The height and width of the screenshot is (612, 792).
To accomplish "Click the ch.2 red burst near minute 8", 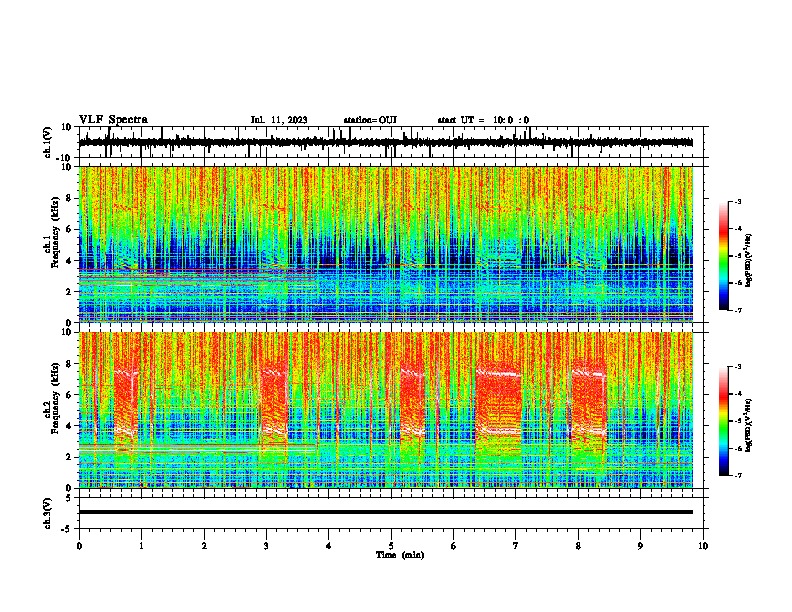I will pyautogui.click(x=588, y=409).
